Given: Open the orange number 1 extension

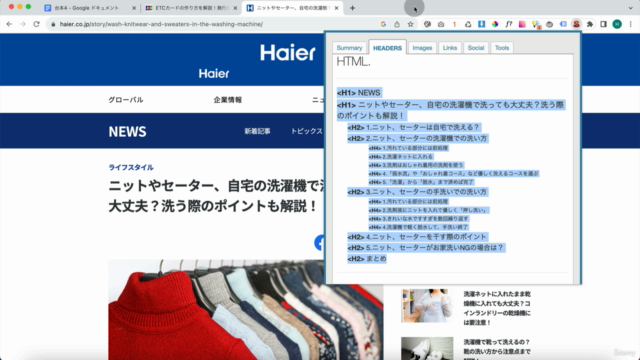Looking at the screenshot, I should (454, 24).
